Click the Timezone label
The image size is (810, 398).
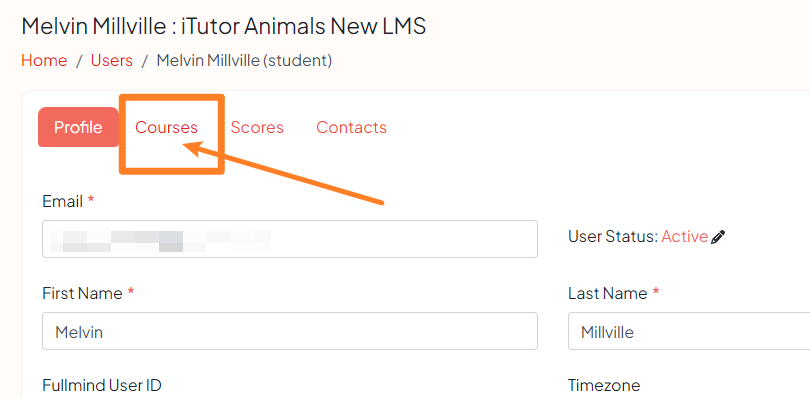[x=604, y=385]
